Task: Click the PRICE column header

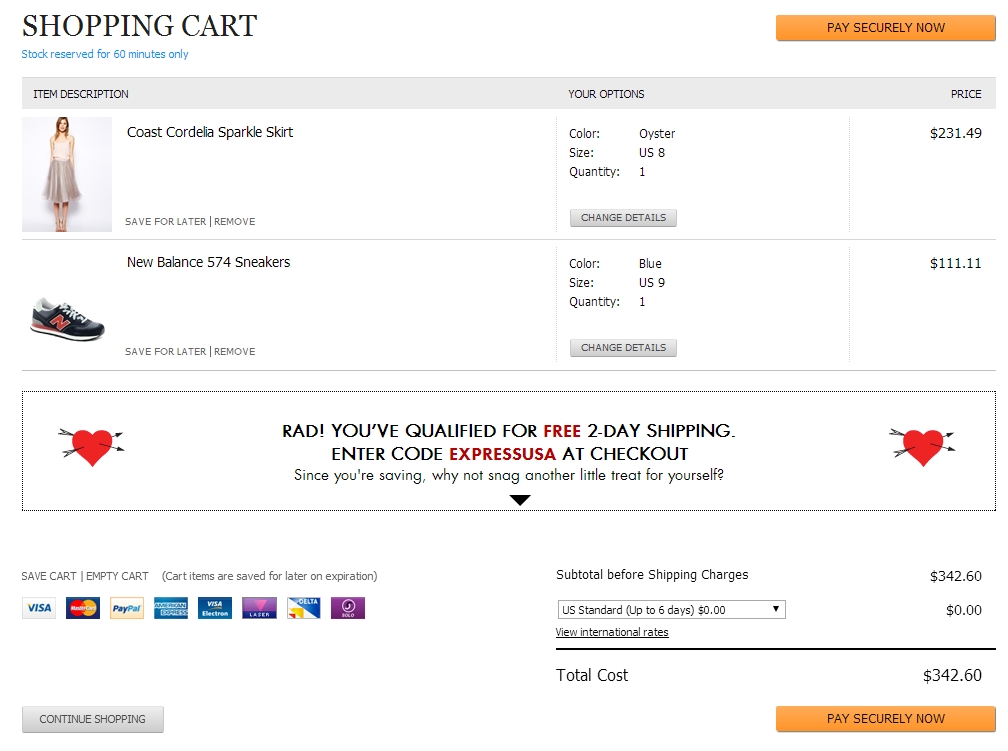Action: 966,95
